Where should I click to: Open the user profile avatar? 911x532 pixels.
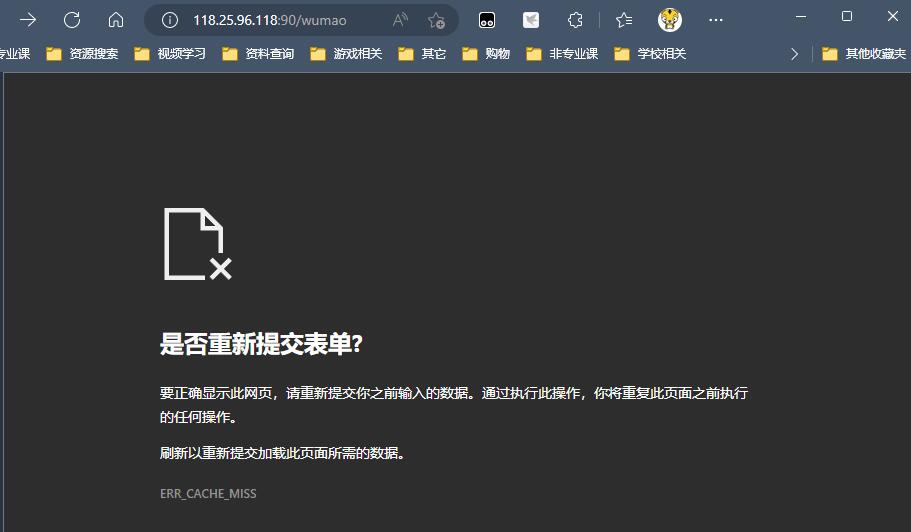[x=670, y=20]
